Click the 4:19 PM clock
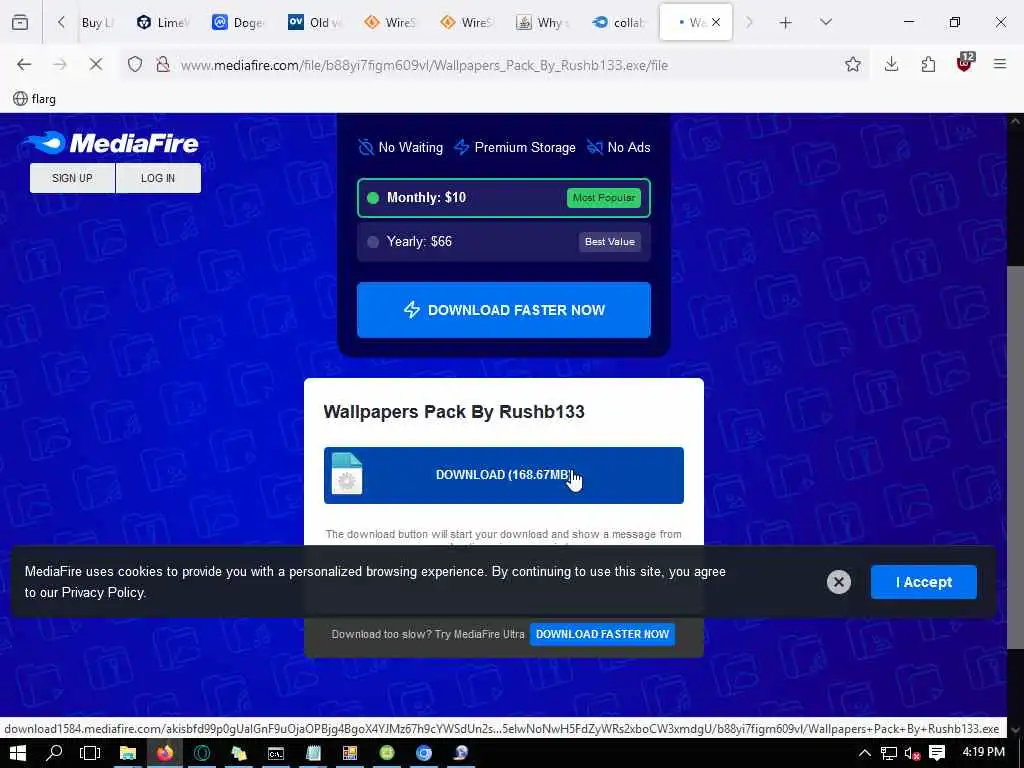Screen dimensions: 1024x768 [x=983, y=752]
